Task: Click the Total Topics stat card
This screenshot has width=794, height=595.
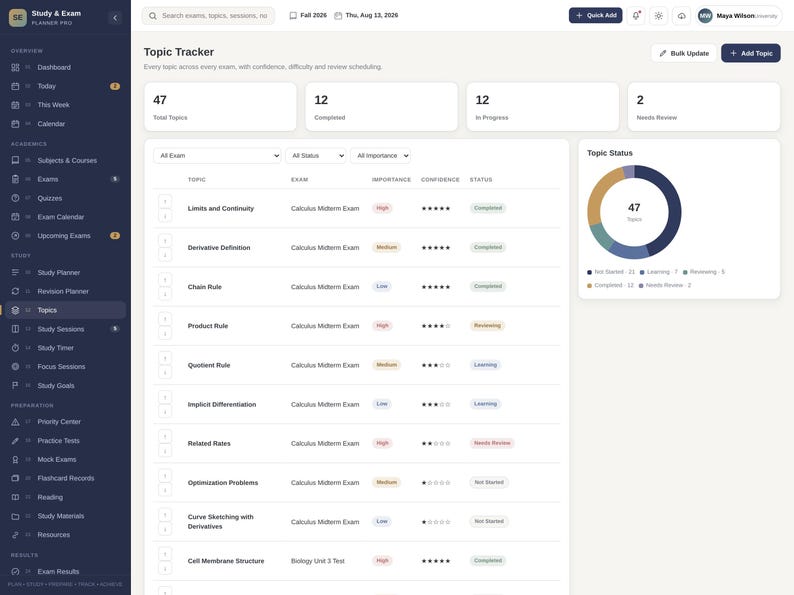Action: (x=220, y=107)
